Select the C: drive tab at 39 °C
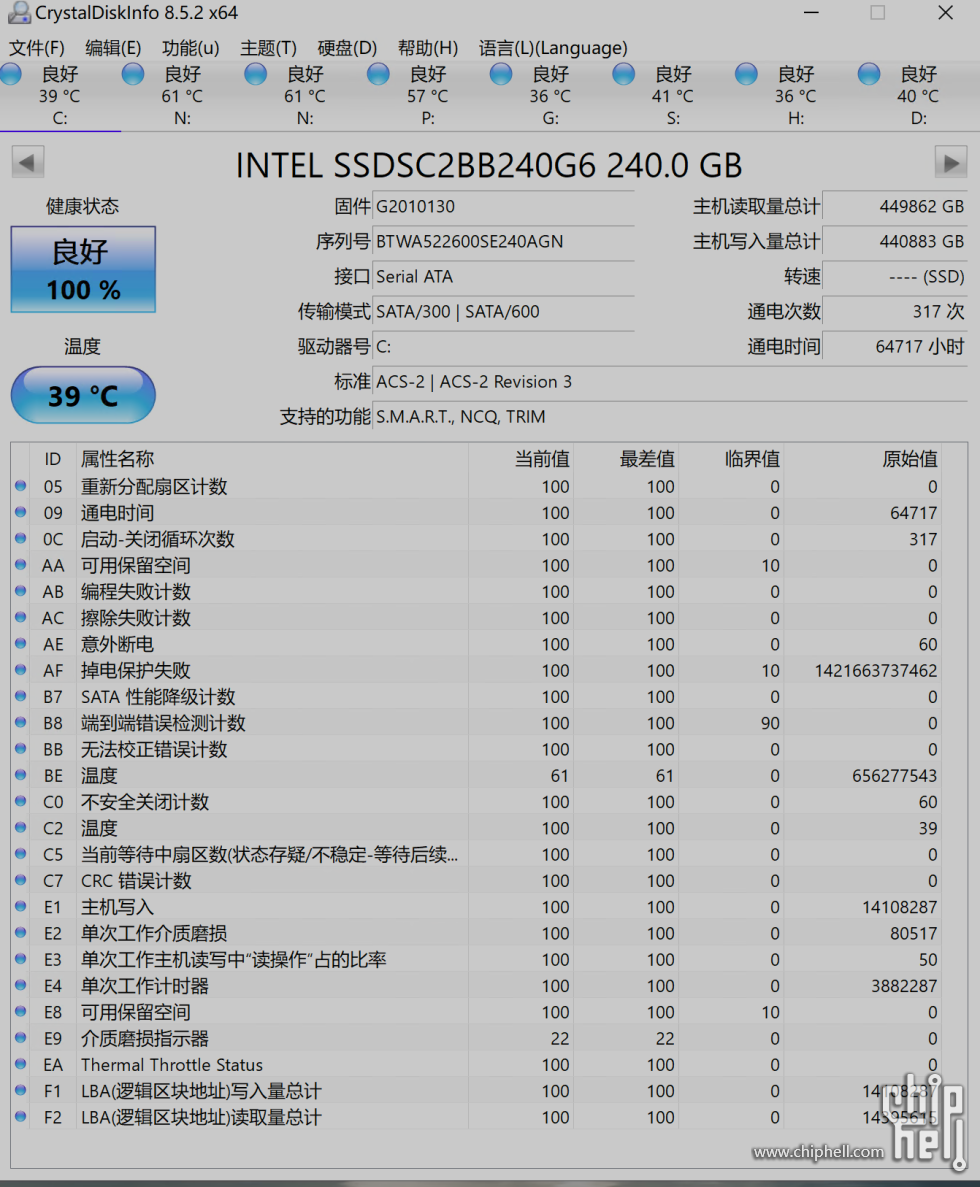 coord(60,96)
